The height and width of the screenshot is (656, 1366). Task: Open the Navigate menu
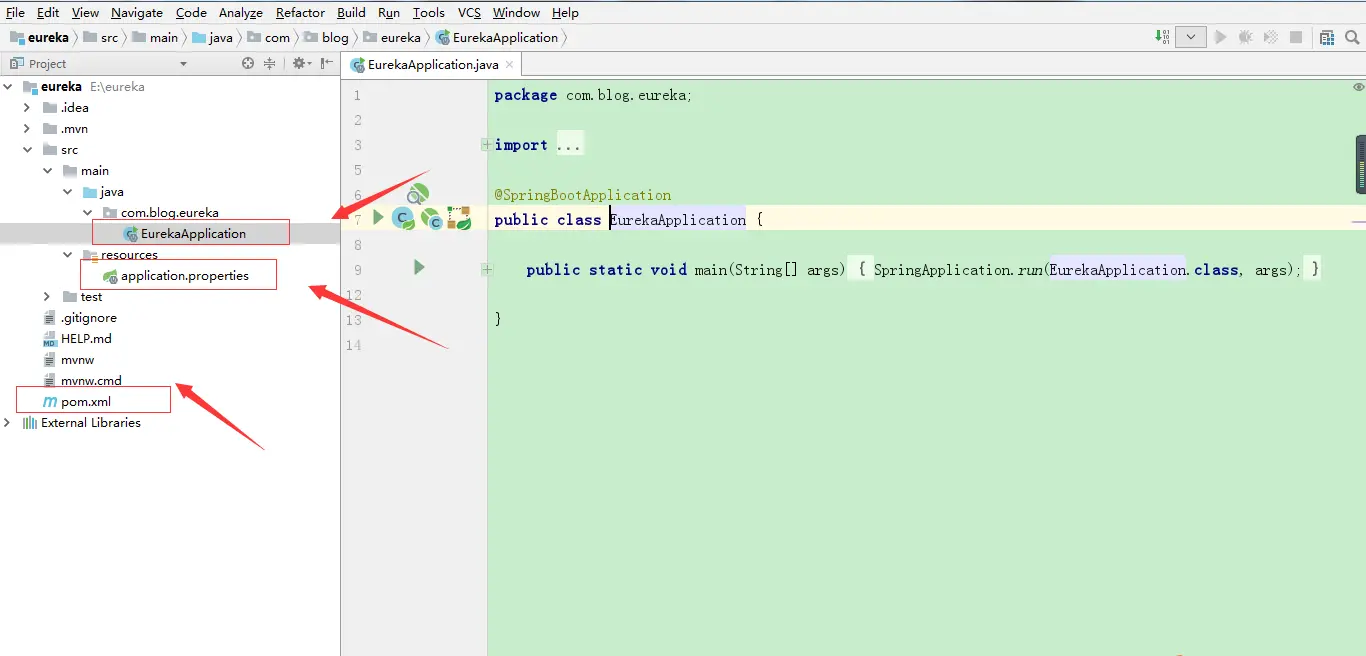(137, 12)
